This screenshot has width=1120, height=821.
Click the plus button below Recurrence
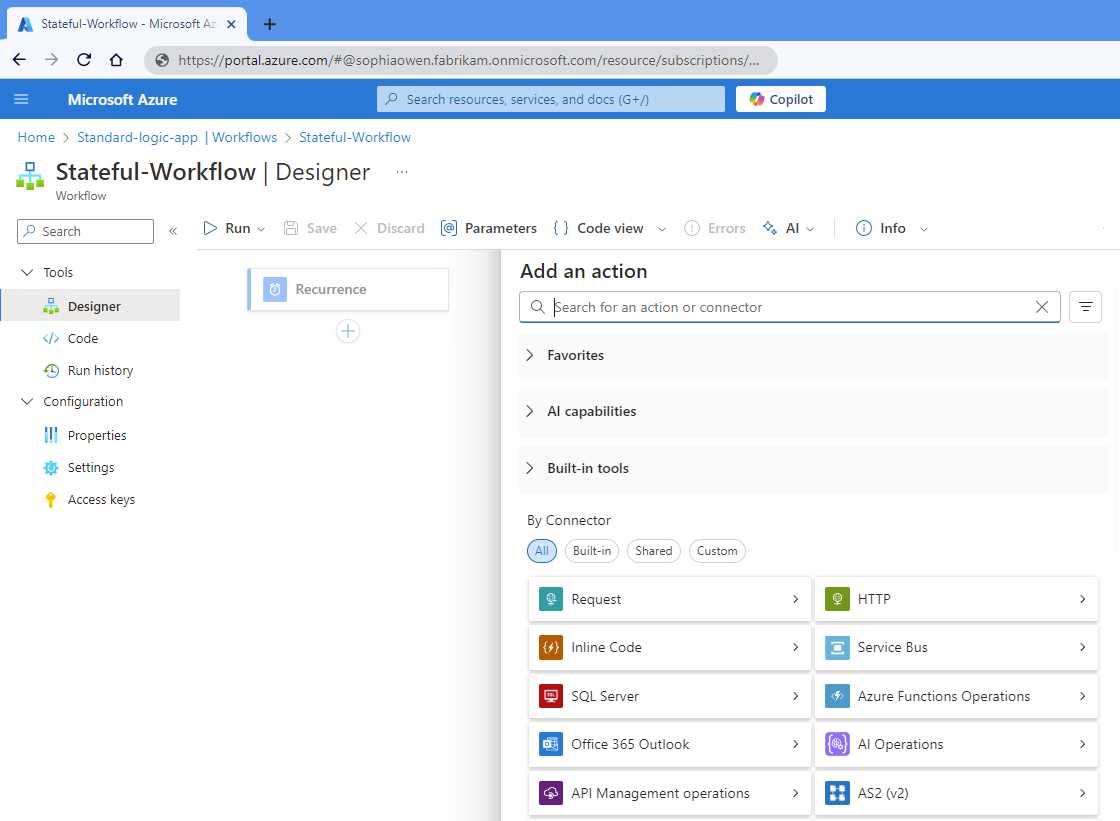coord(348,331)
